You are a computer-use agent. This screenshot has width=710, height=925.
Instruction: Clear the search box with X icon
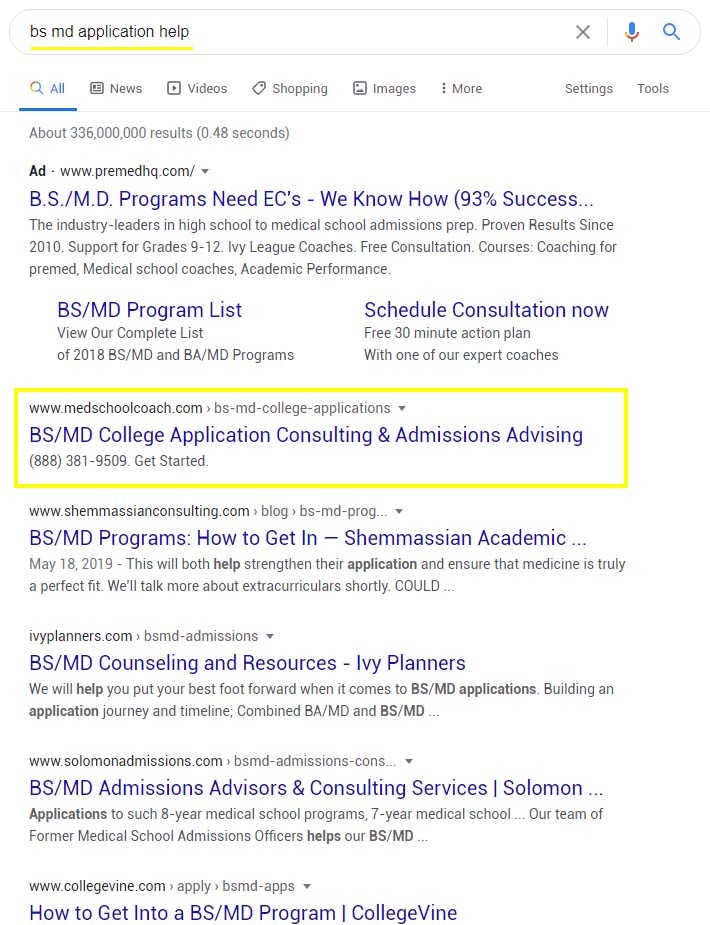click(x=583, y=32)
